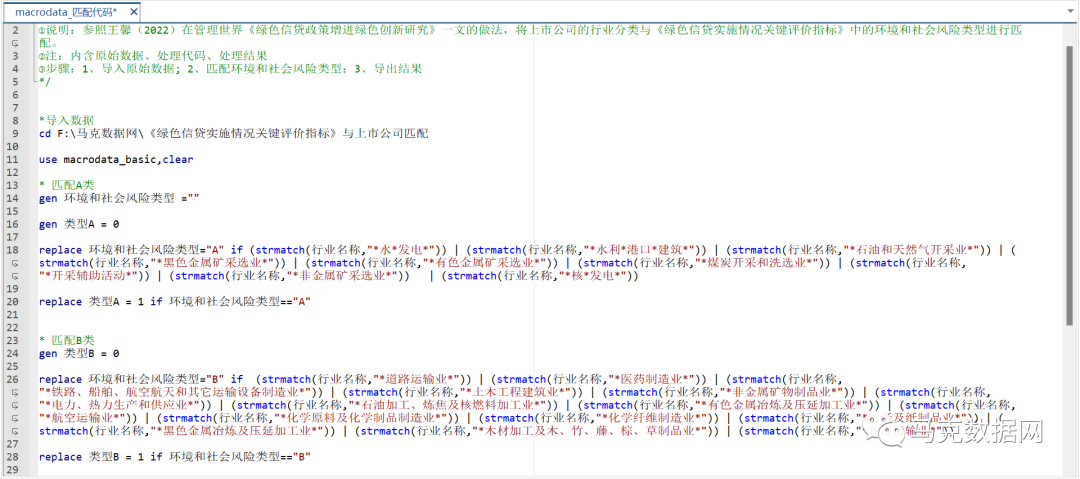Close the macrodata_匹配代码 tab
Screen dimensions: 1080x479
pyautogui.click(x=134, y=12)
